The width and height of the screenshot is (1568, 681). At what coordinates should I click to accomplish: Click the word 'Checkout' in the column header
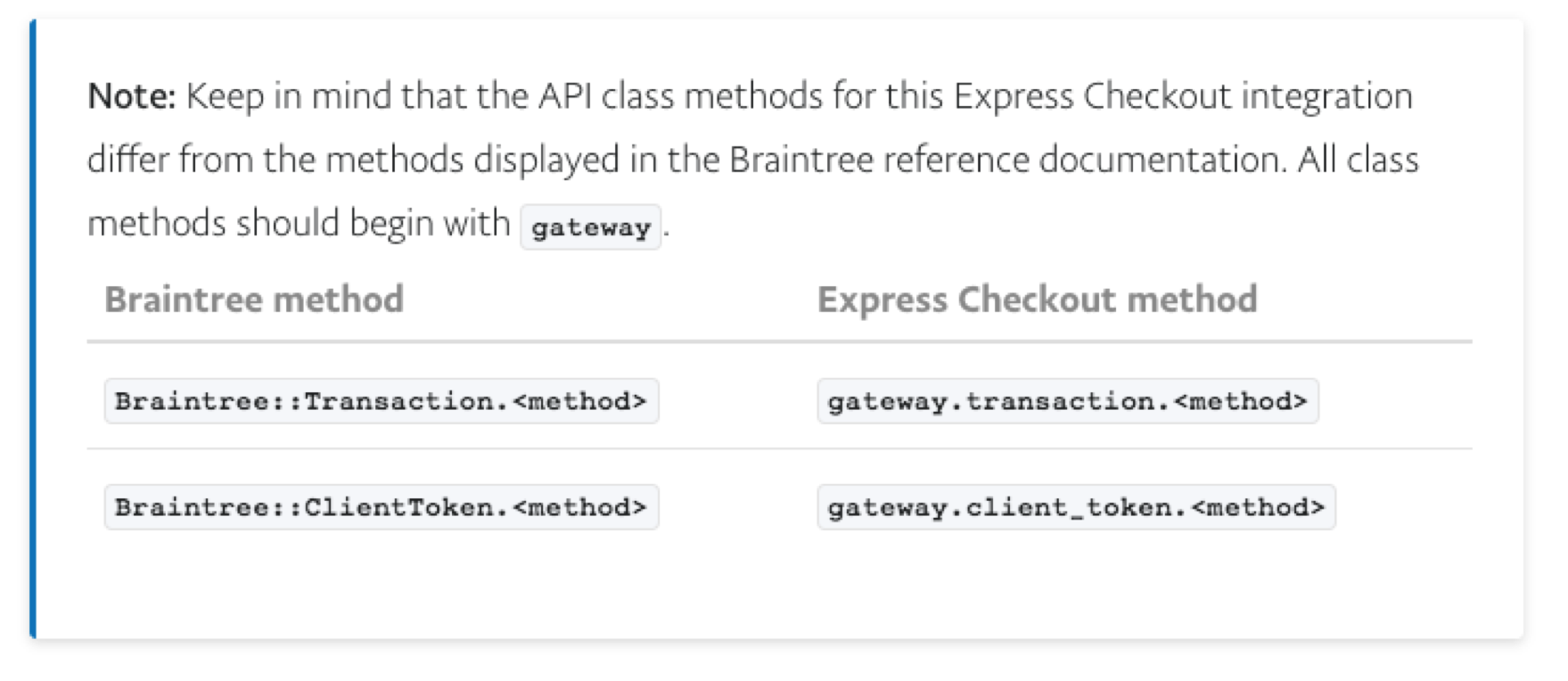(x=1038, y=299)
